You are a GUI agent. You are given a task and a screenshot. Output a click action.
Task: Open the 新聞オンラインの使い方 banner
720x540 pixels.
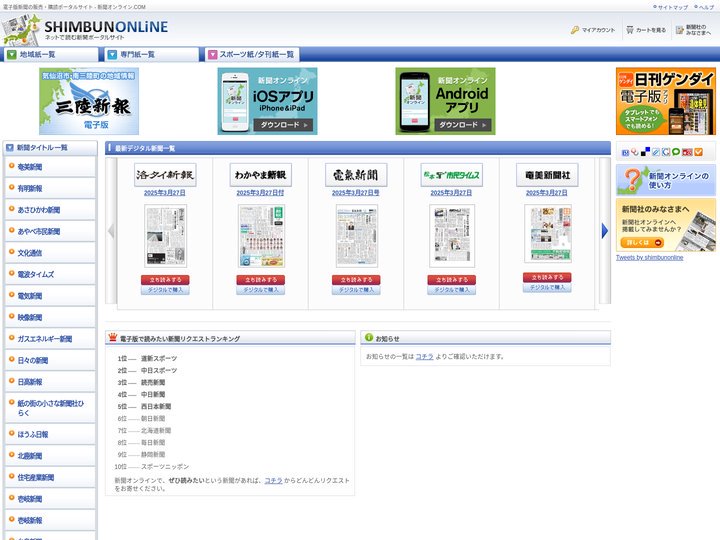[x=666, y=180]
